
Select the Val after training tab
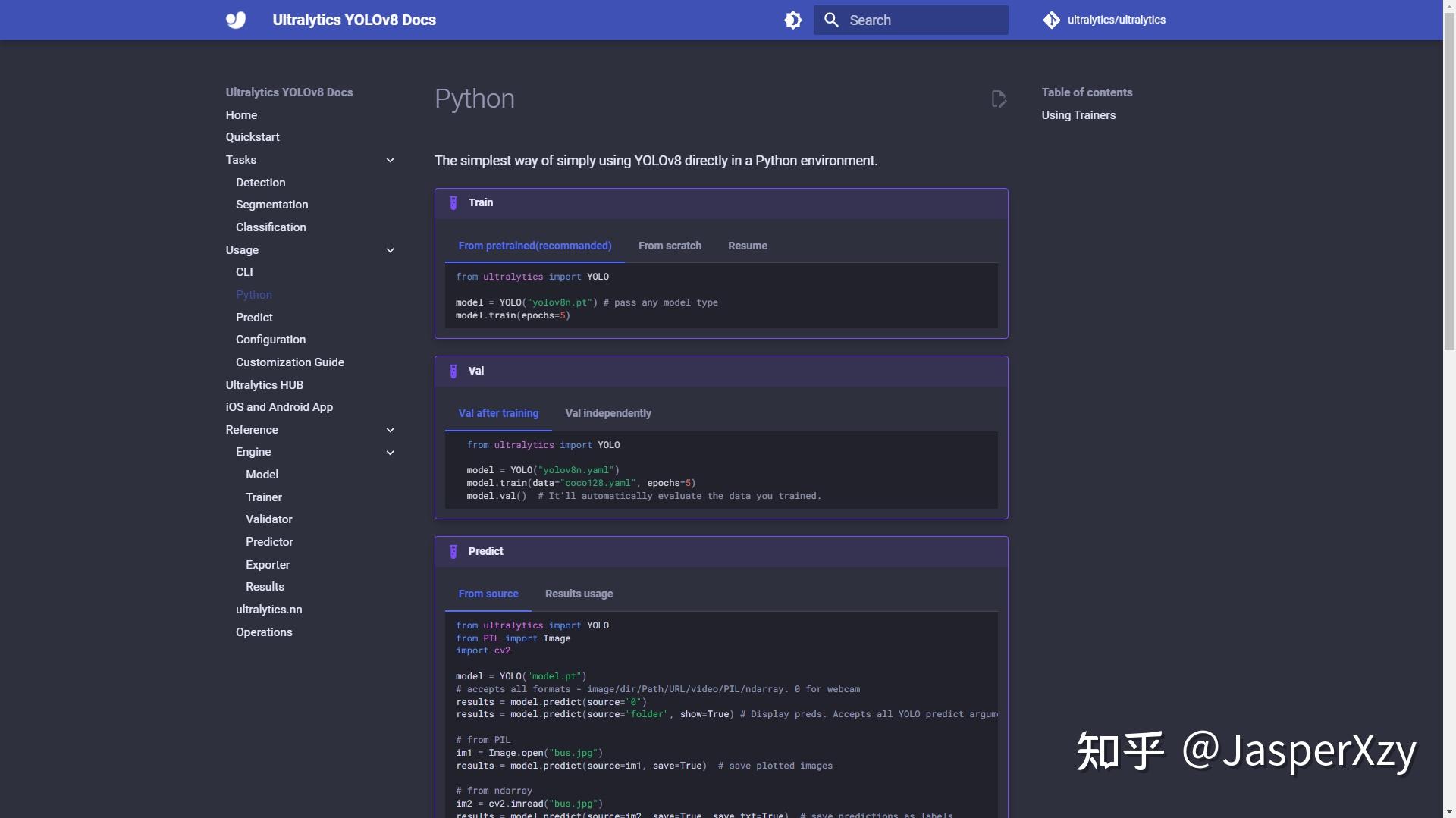[x=498, y=413]
